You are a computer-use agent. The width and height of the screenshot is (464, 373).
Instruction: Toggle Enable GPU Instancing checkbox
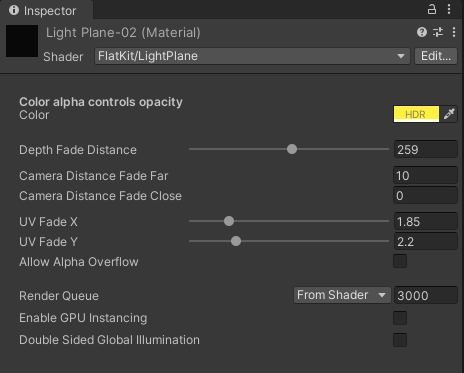(x=400, y=318)
